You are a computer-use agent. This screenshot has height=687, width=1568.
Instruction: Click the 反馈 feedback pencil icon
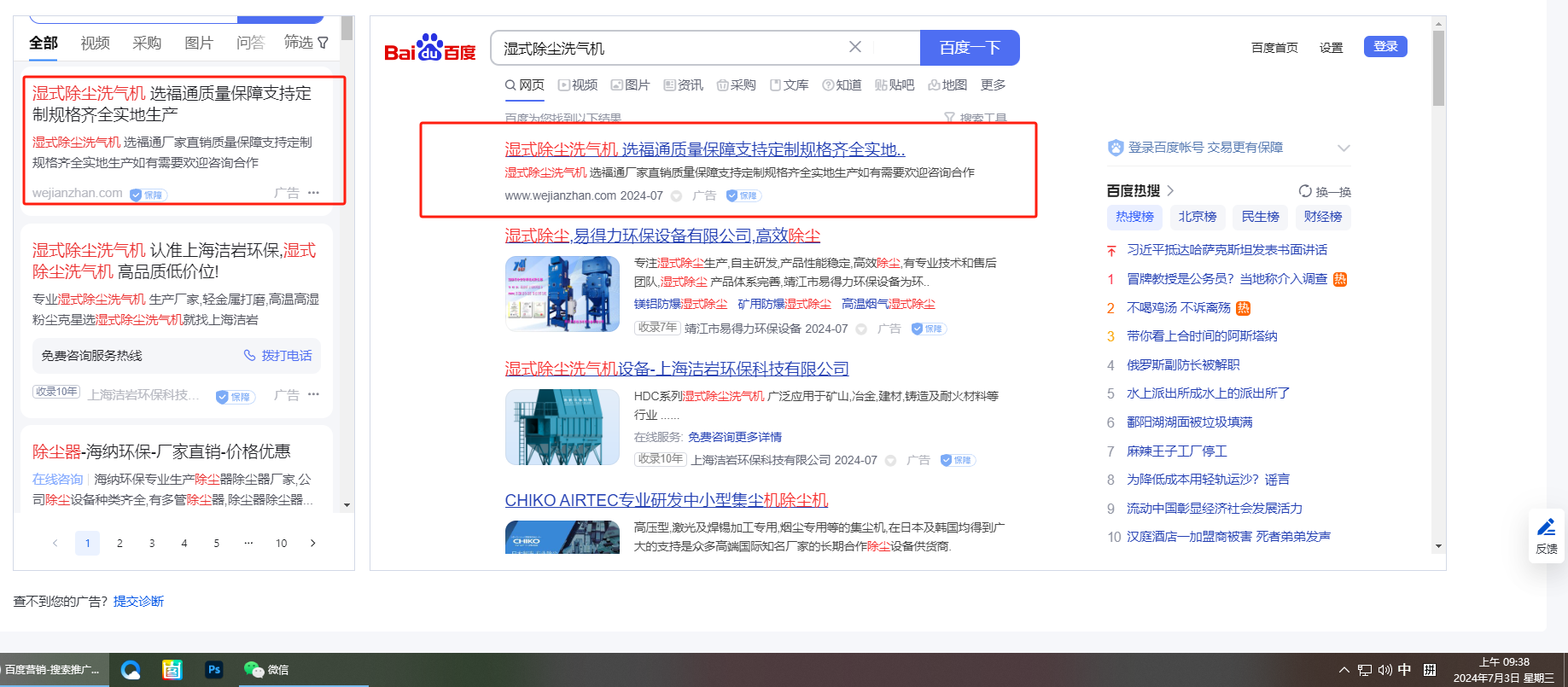(1546, 528)
